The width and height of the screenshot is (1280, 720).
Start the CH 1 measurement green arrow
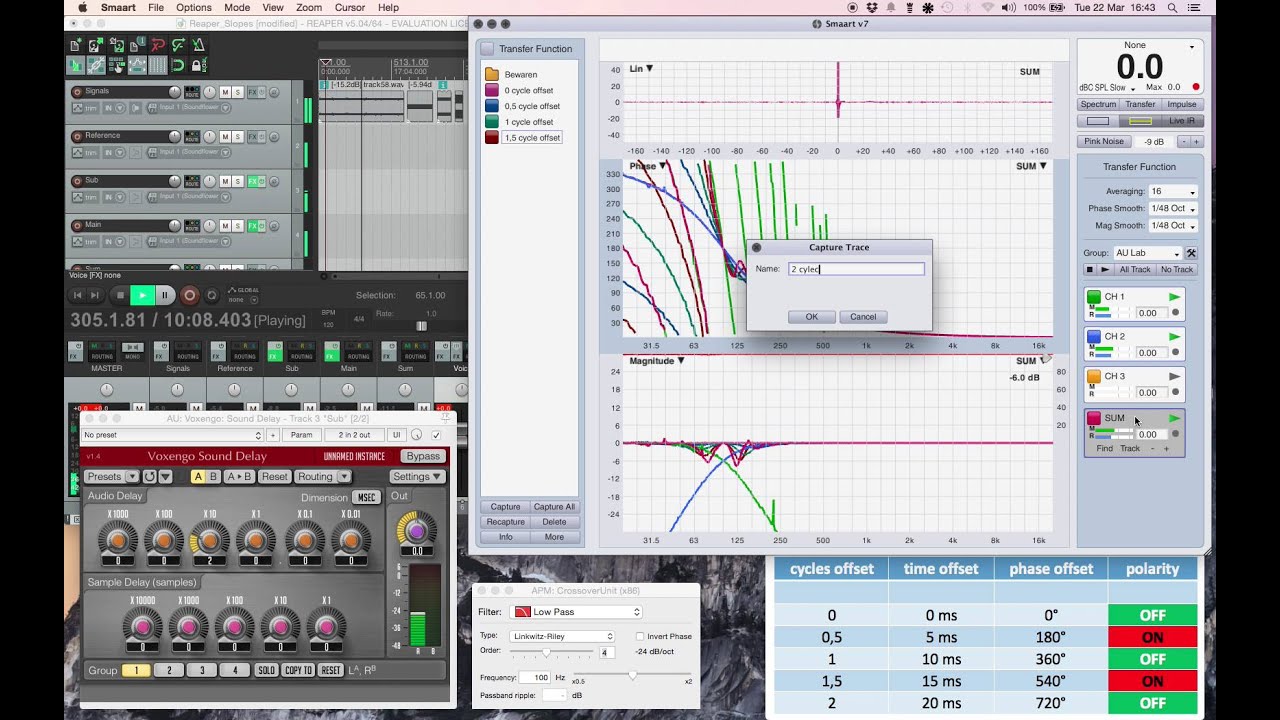coord(1174,297)
